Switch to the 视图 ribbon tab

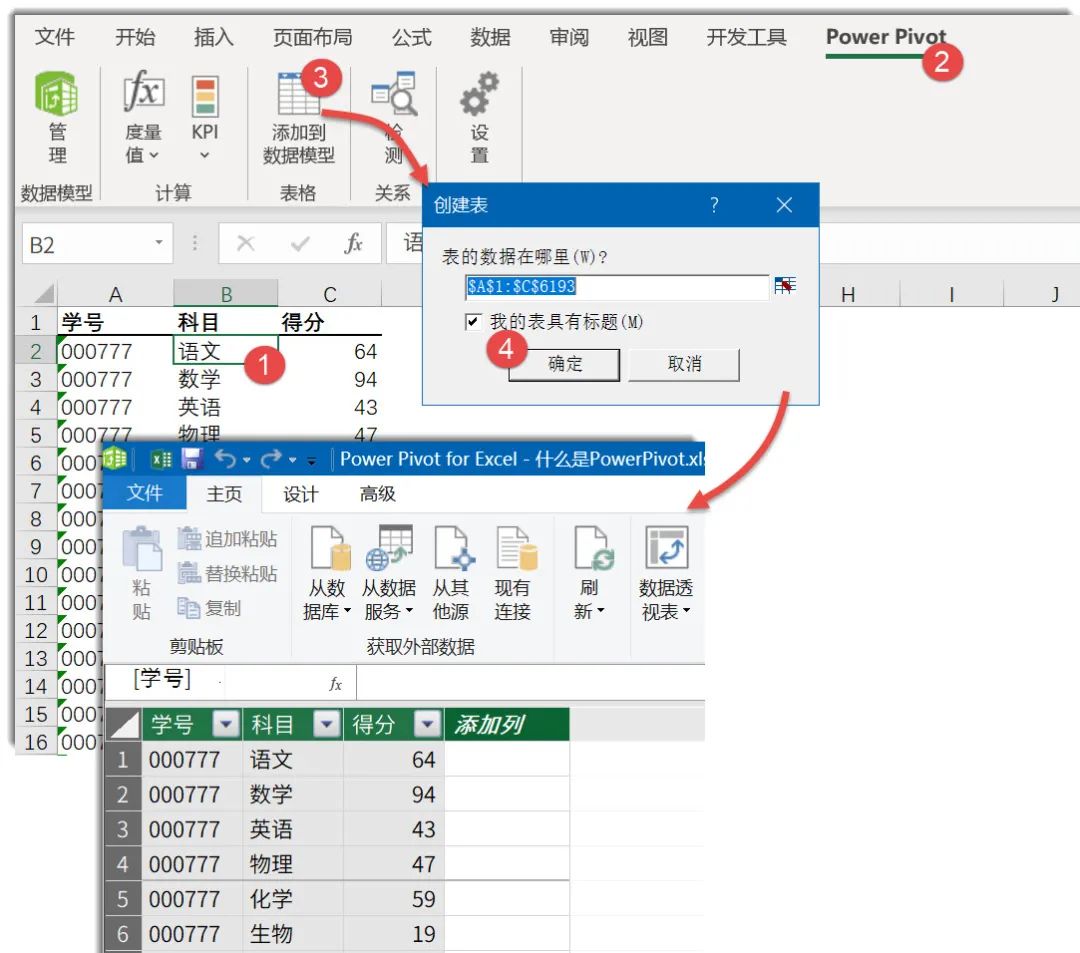tap(647, 36)
